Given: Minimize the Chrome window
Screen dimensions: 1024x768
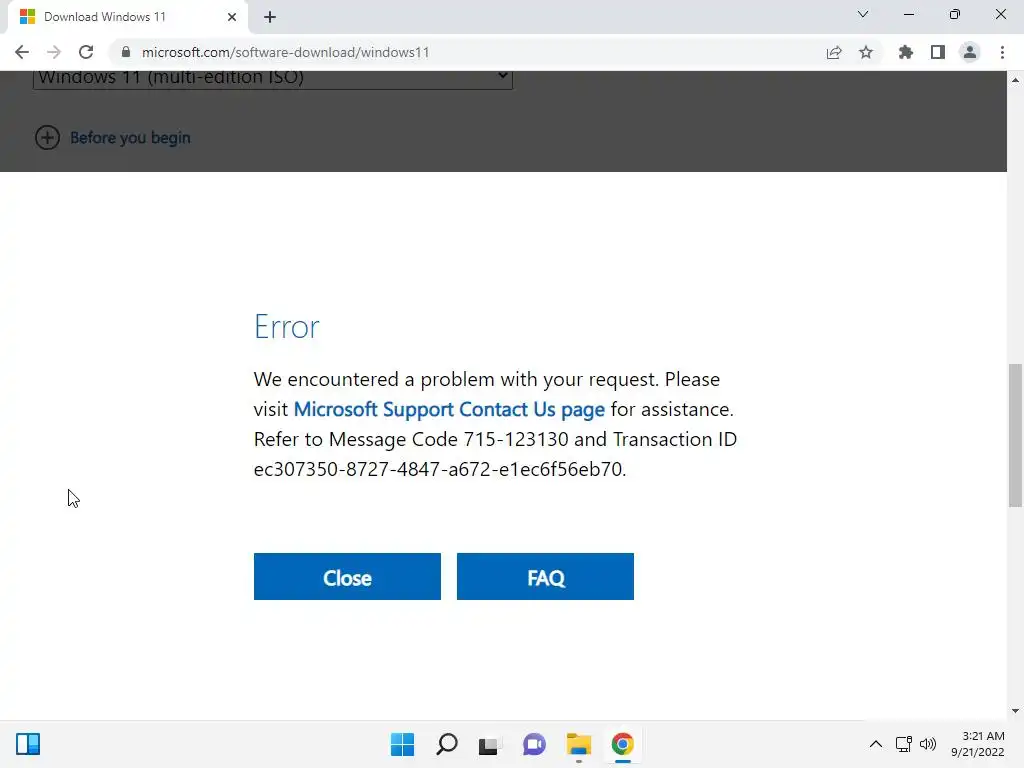Looking at the screenshot, I should tap(908, 14).
